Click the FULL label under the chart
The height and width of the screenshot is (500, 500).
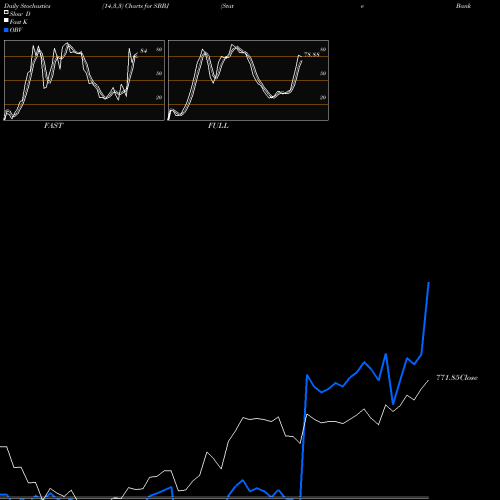(218, 126)
